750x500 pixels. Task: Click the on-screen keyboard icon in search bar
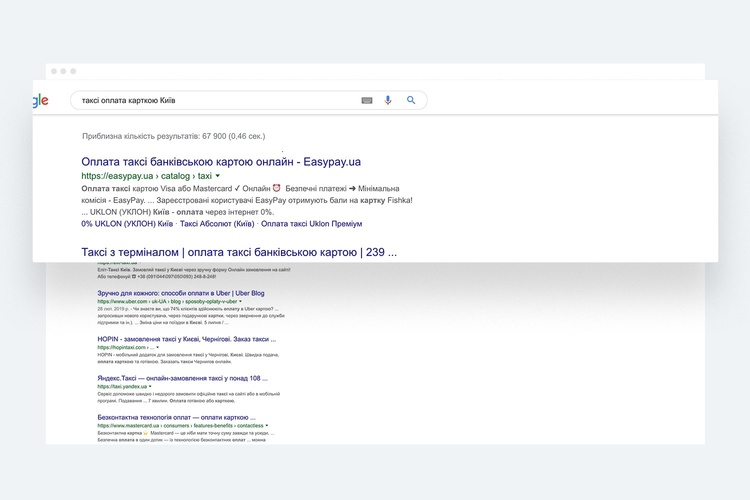coord(367,100)
